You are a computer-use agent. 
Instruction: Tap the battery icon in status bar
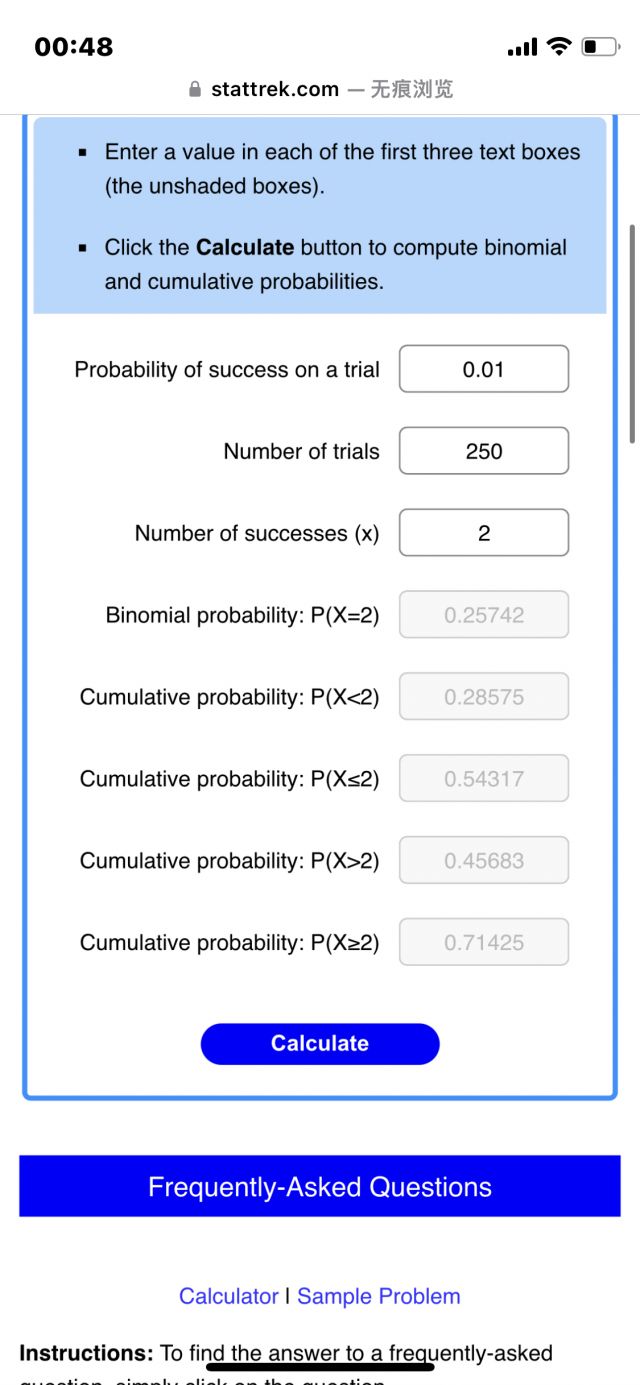(x=600, y=46)
